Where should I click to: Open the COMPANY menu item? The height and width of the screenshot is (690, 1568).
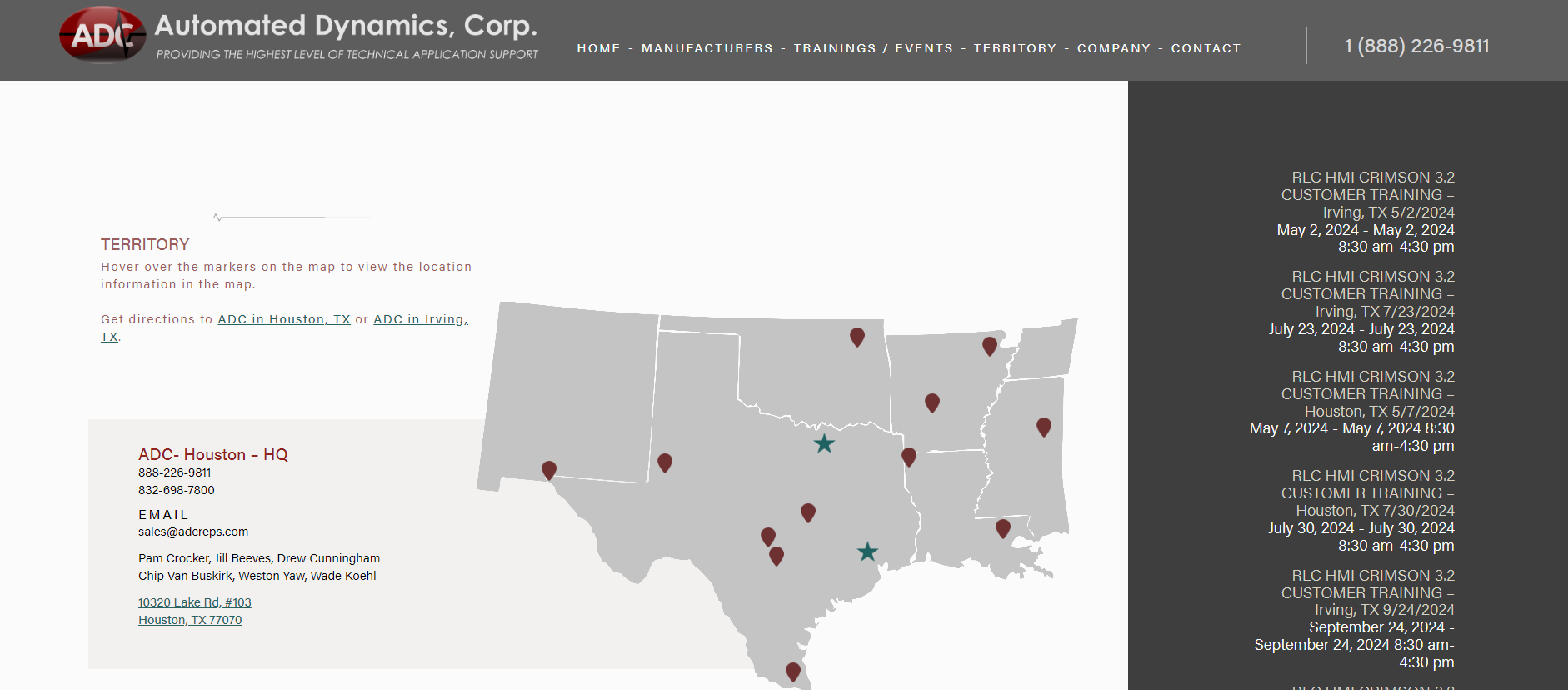click(1113, 48)
